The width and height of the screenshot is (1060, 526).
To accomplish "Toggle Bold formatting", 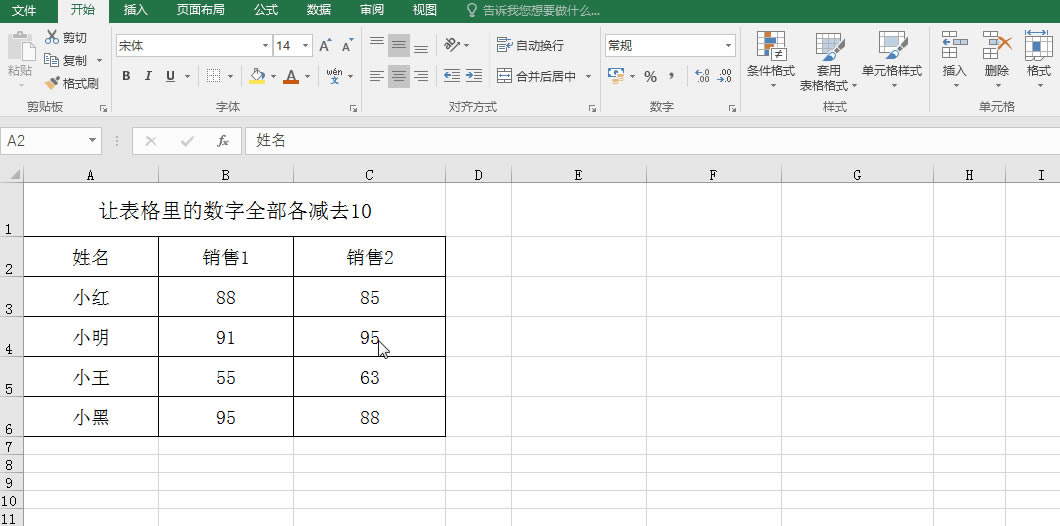I will [x=126, y=76].
